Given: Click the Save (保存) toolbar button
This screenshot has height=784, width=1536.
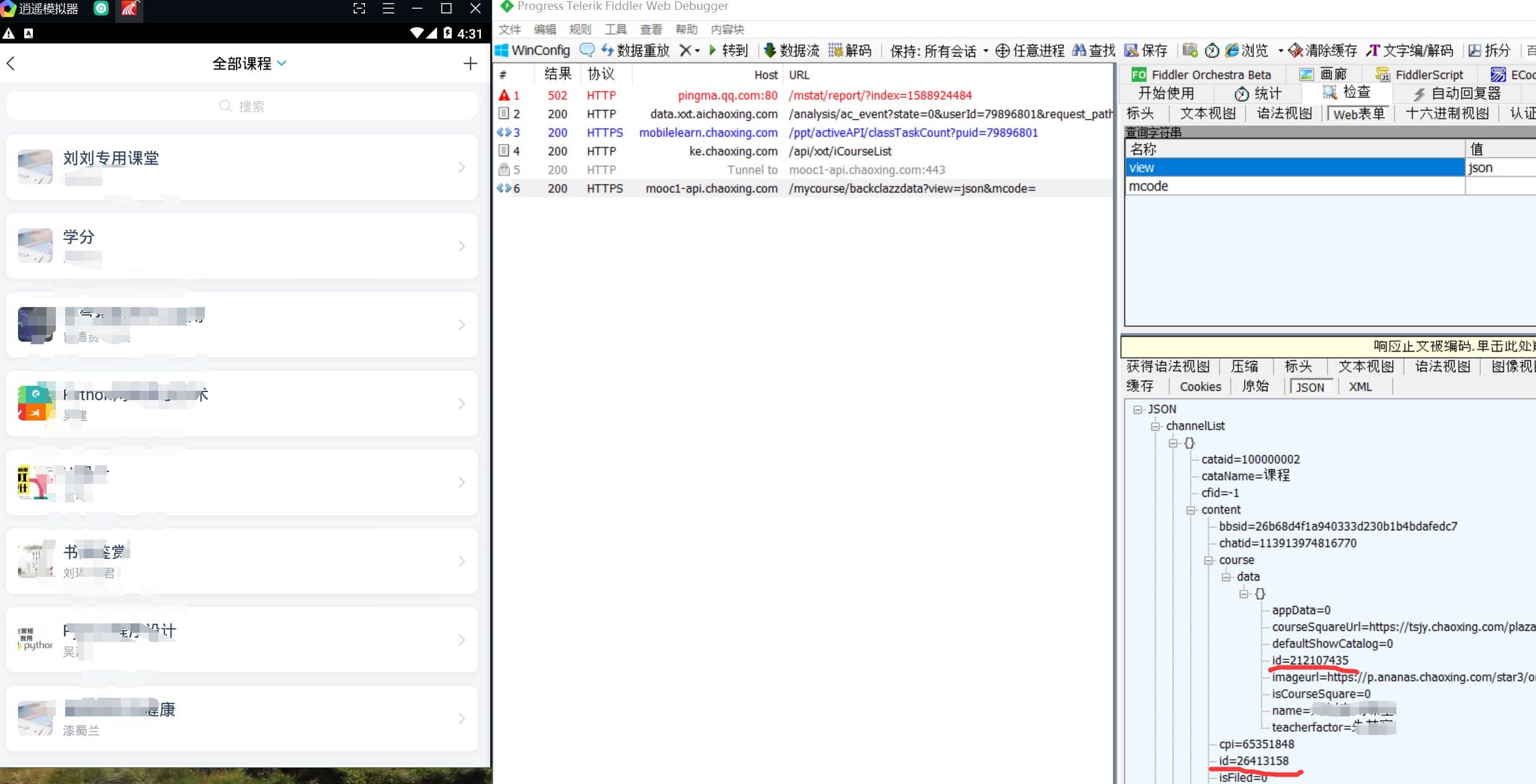Looking at the screenshot, I should click(x=1146, y=50).
